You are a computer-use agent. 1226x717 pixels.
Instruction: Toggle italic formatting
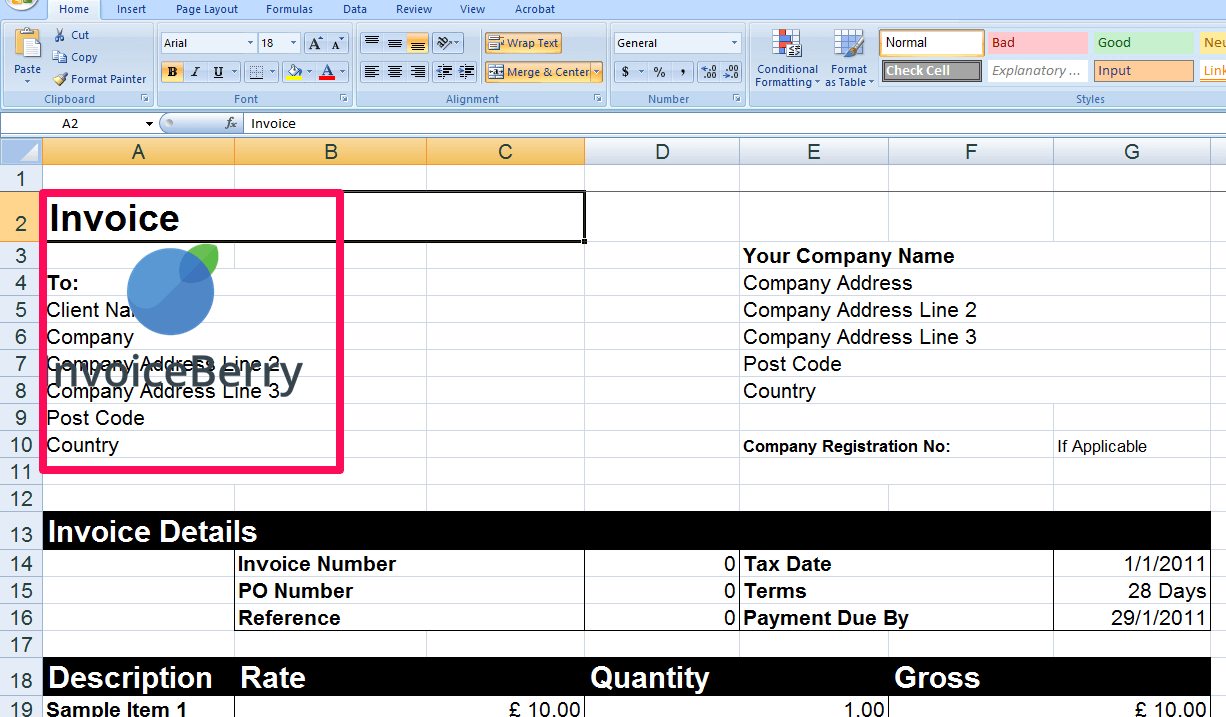[195, 72]
